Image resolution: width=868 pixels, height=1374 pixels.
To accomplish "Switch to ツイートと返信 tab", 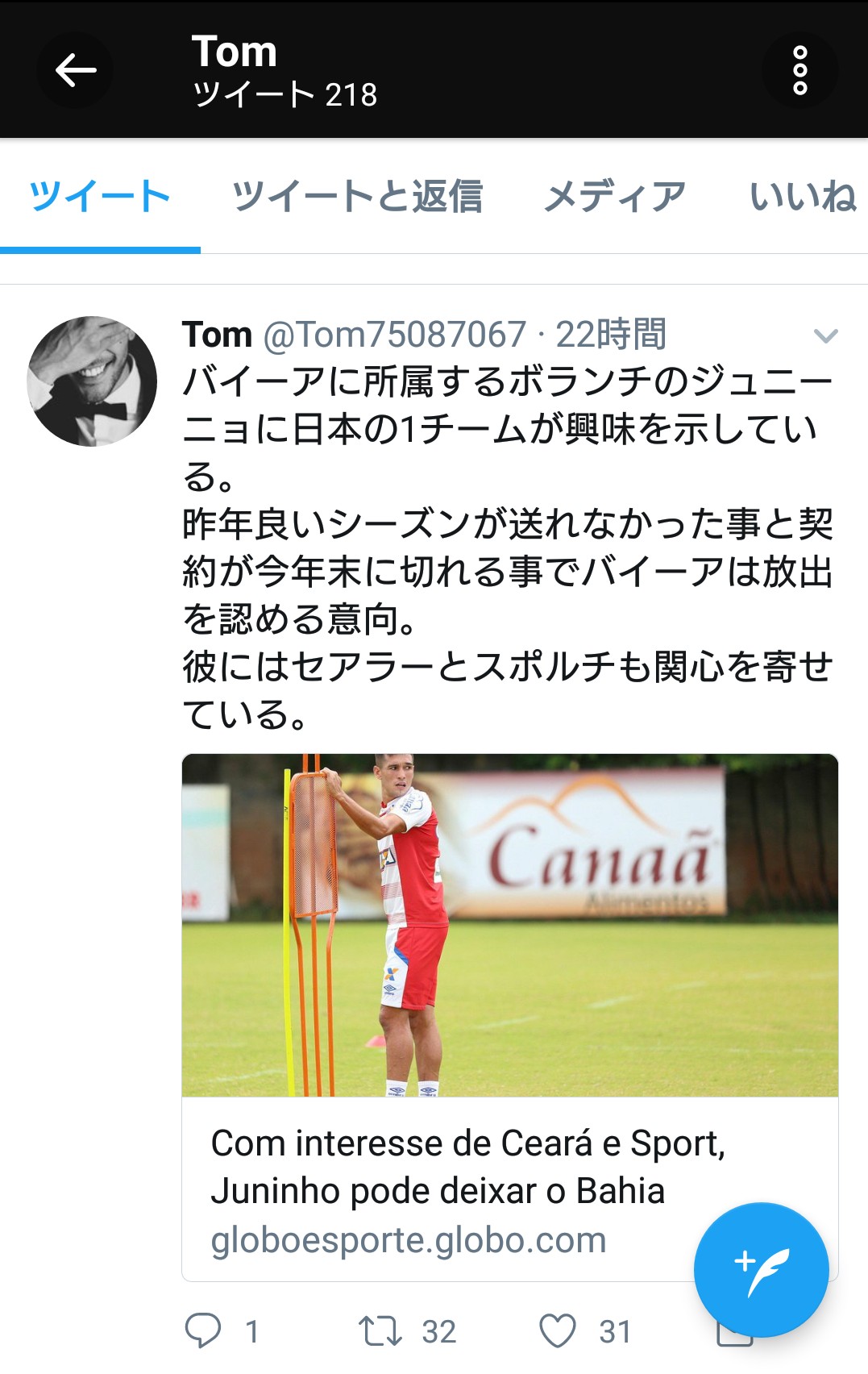I will 358,196.
